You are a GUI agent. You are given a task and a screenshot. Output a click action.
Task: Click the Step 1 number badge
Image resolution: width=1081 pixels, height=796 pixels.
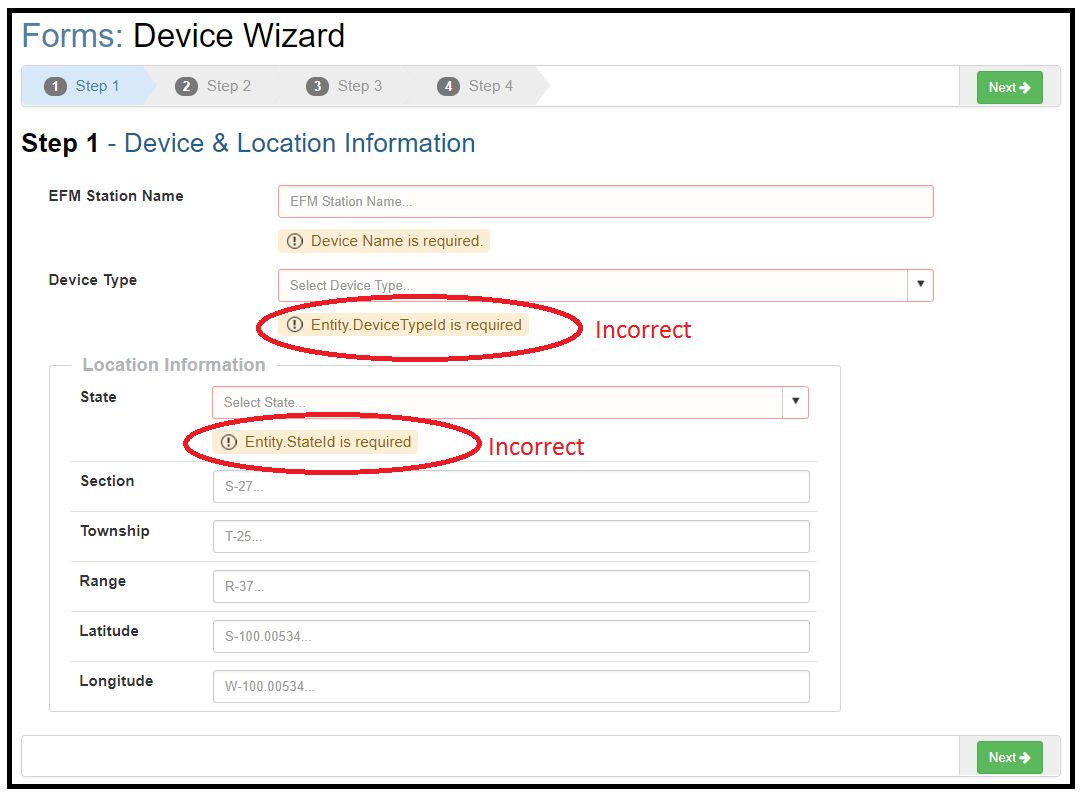point(55,86)
